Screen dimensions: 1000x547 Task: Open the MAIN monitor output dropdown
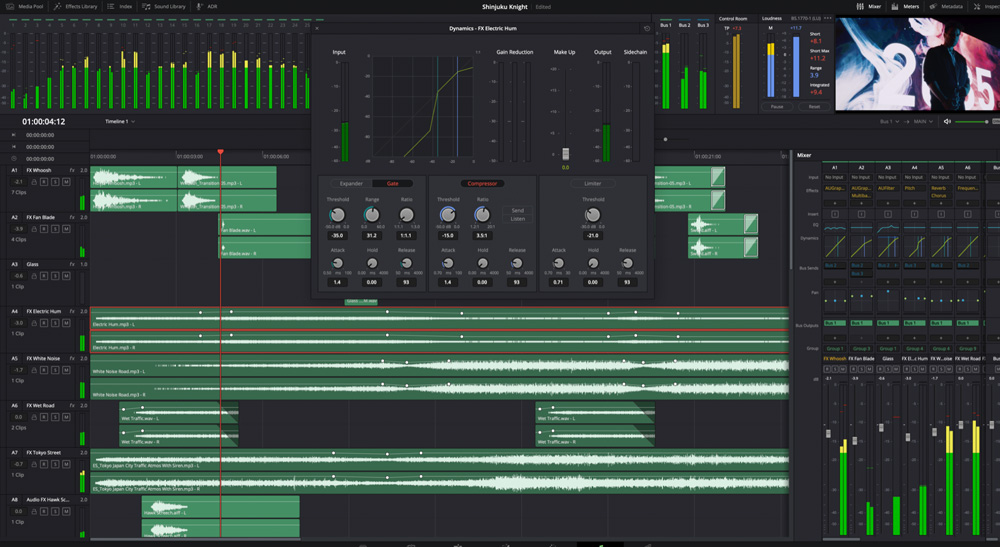pos(923,121)
